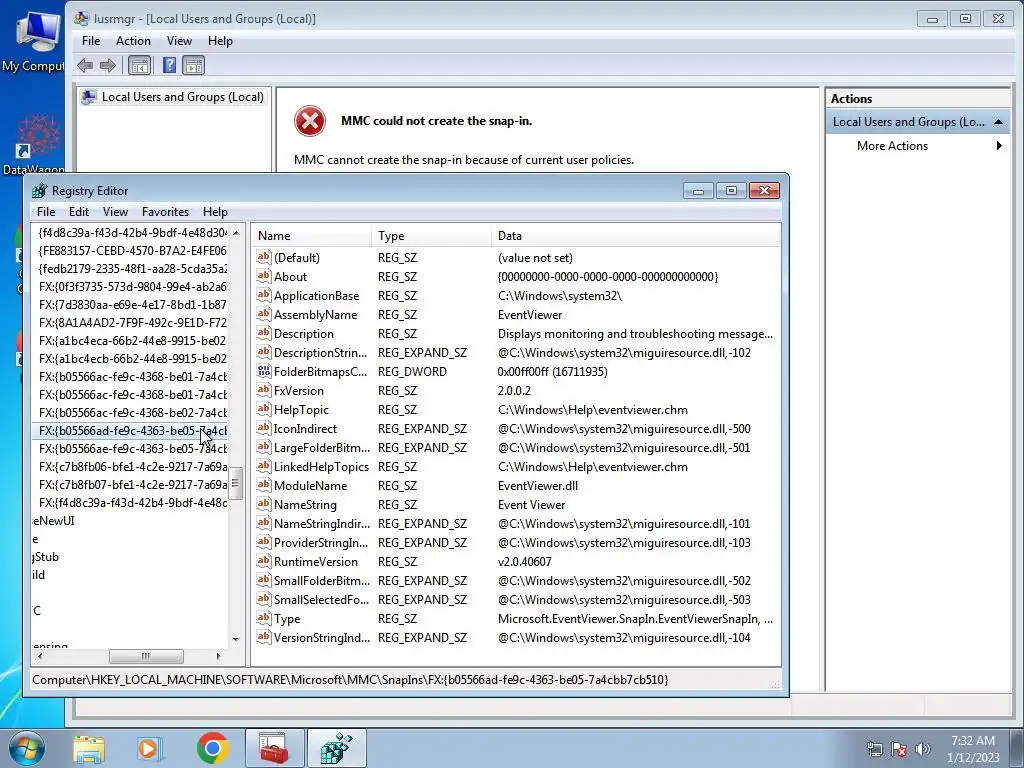Open the lusrmgr View menu
The height and width of the screenshot is (768, 1024).
(x=179, y=40)
